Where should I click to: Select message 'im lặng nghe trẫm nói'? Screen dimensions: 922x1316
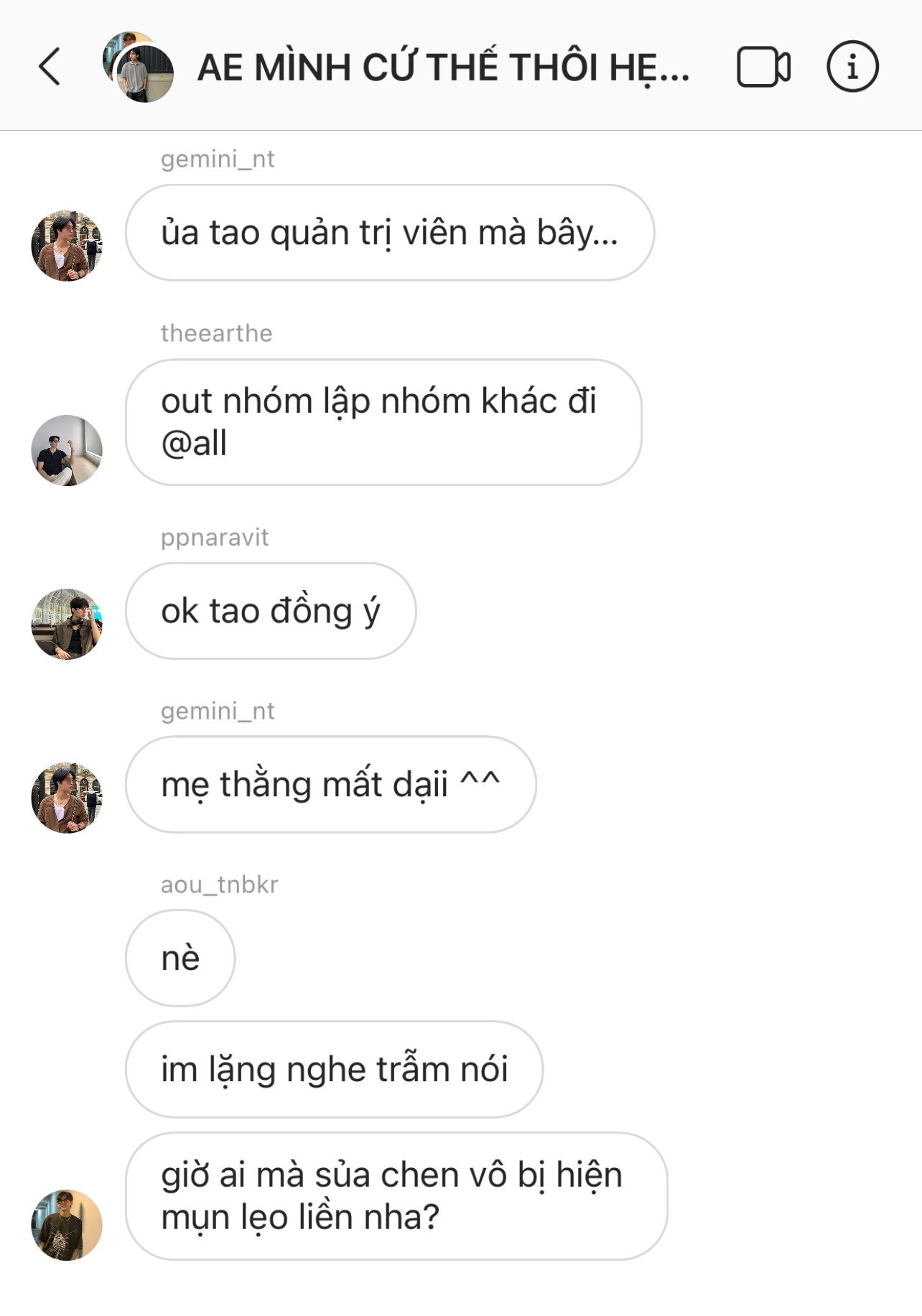pos(335,1069)
